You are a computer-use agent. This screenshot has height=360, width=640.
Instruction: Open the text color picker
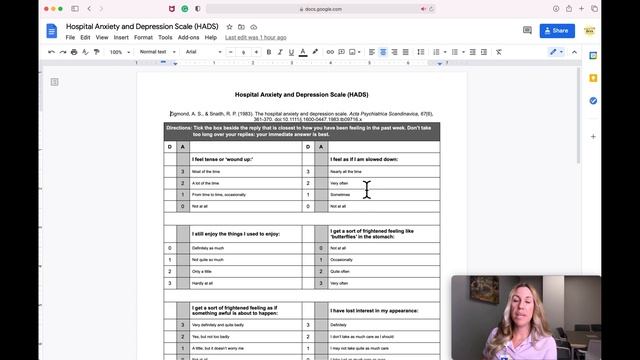click(x=303, y=52)
